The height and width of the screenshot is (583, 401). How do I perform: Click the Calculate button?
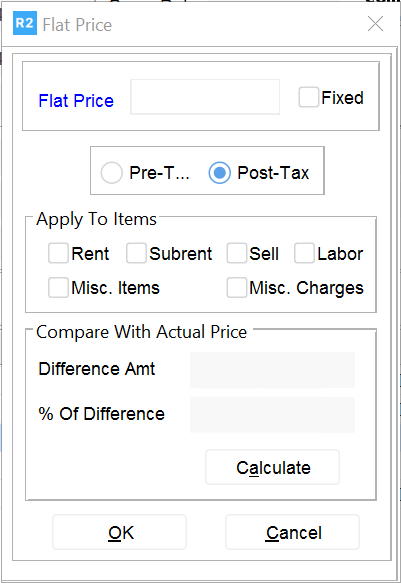[x=272, y=467]
